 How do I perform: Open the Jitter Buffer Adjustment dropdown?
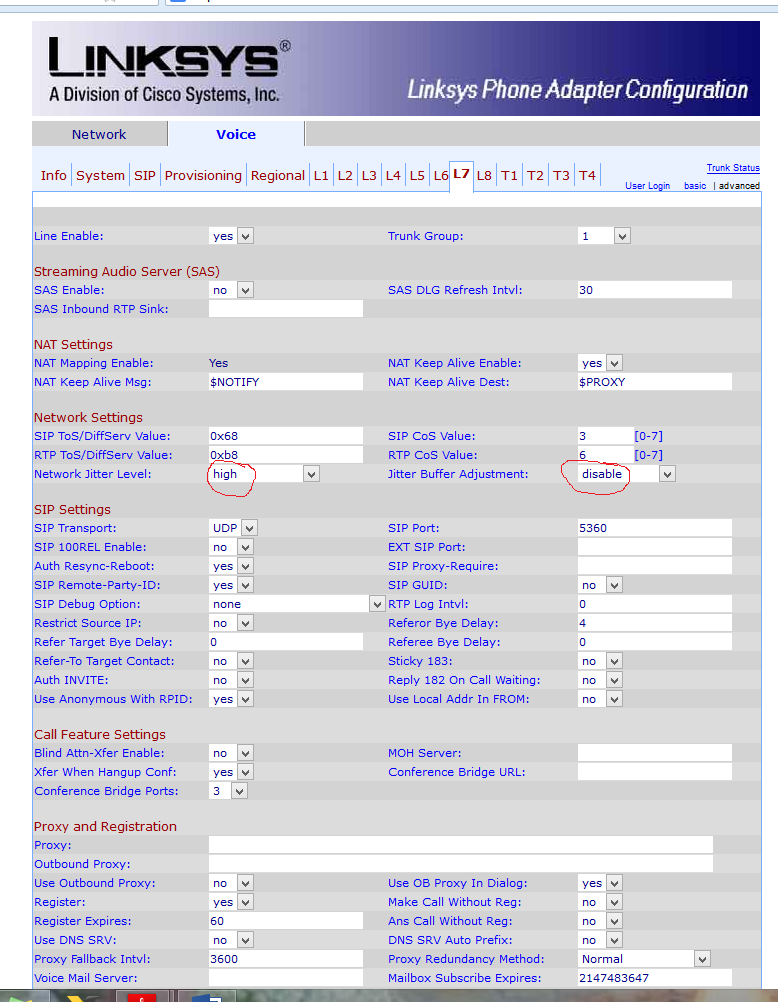click(626, 474)
